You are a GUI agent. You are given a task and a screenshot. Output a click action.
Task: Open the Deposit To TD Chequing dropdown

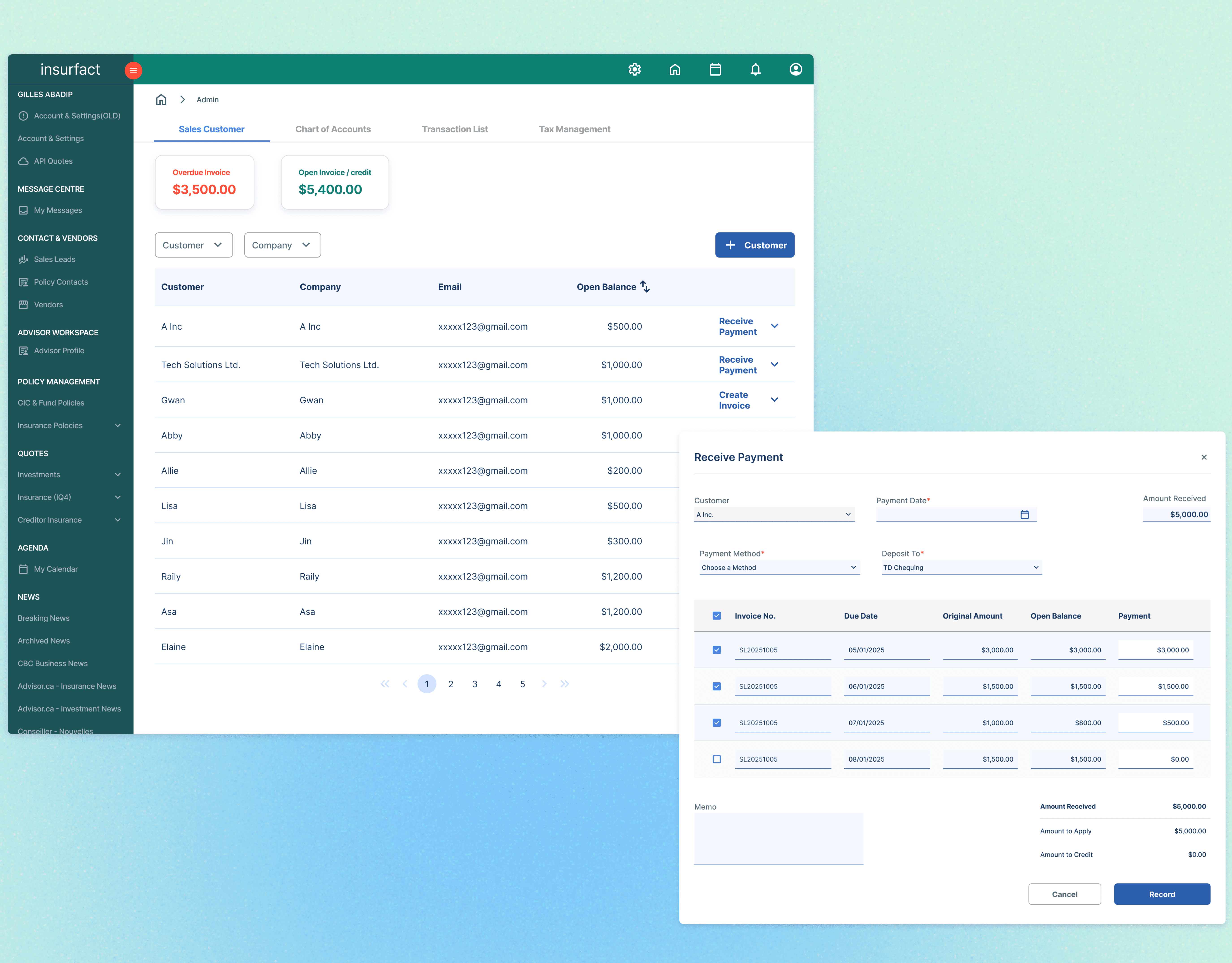961,567
